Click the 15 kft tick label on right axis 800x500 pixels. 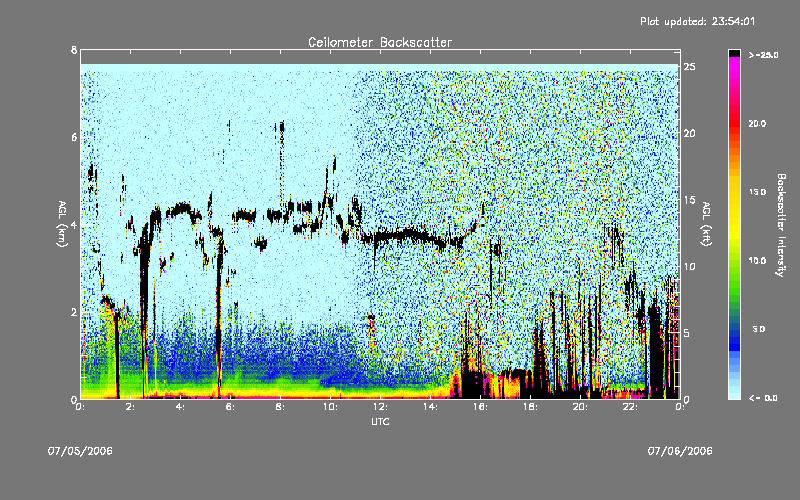point(689,199)
